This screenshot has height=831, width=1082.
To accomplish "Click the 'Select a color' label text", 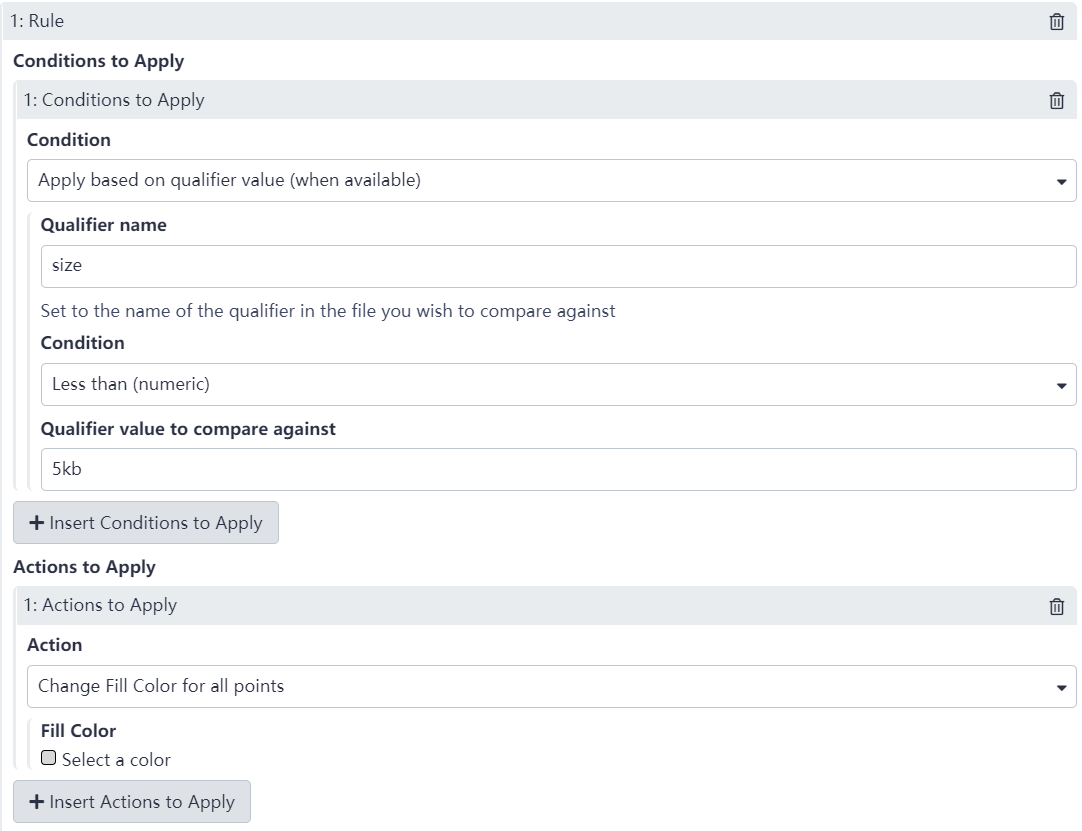I will pos(116,760).
